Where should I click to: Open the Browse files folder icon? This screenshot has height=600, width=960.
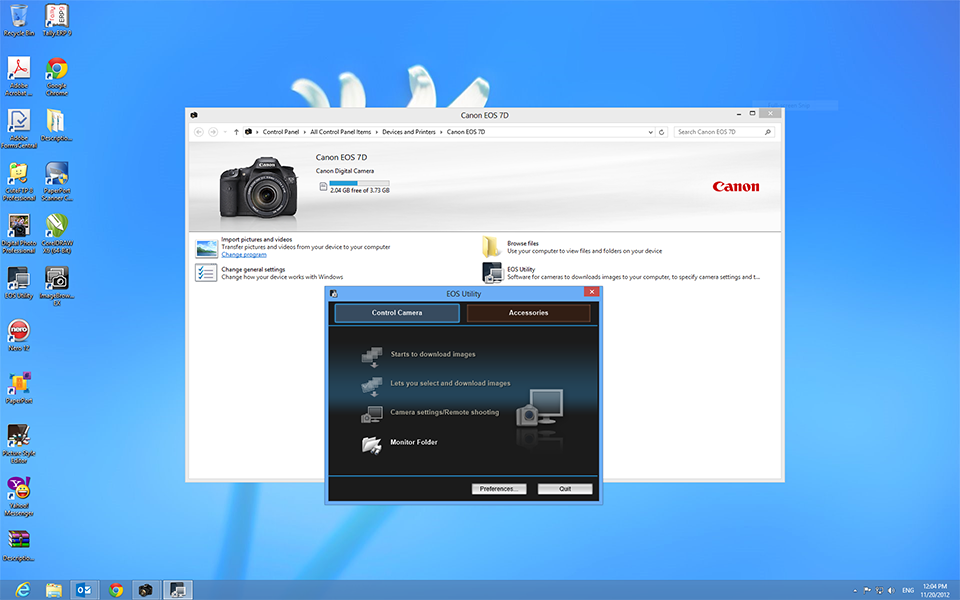492,247
